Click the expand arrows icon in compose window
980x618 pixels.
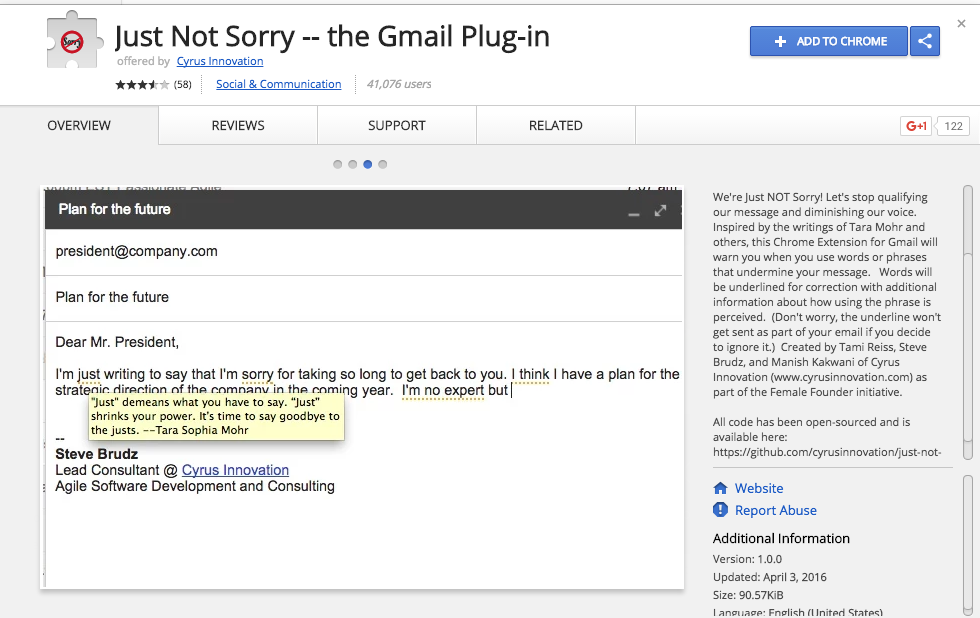click(660, 211)
